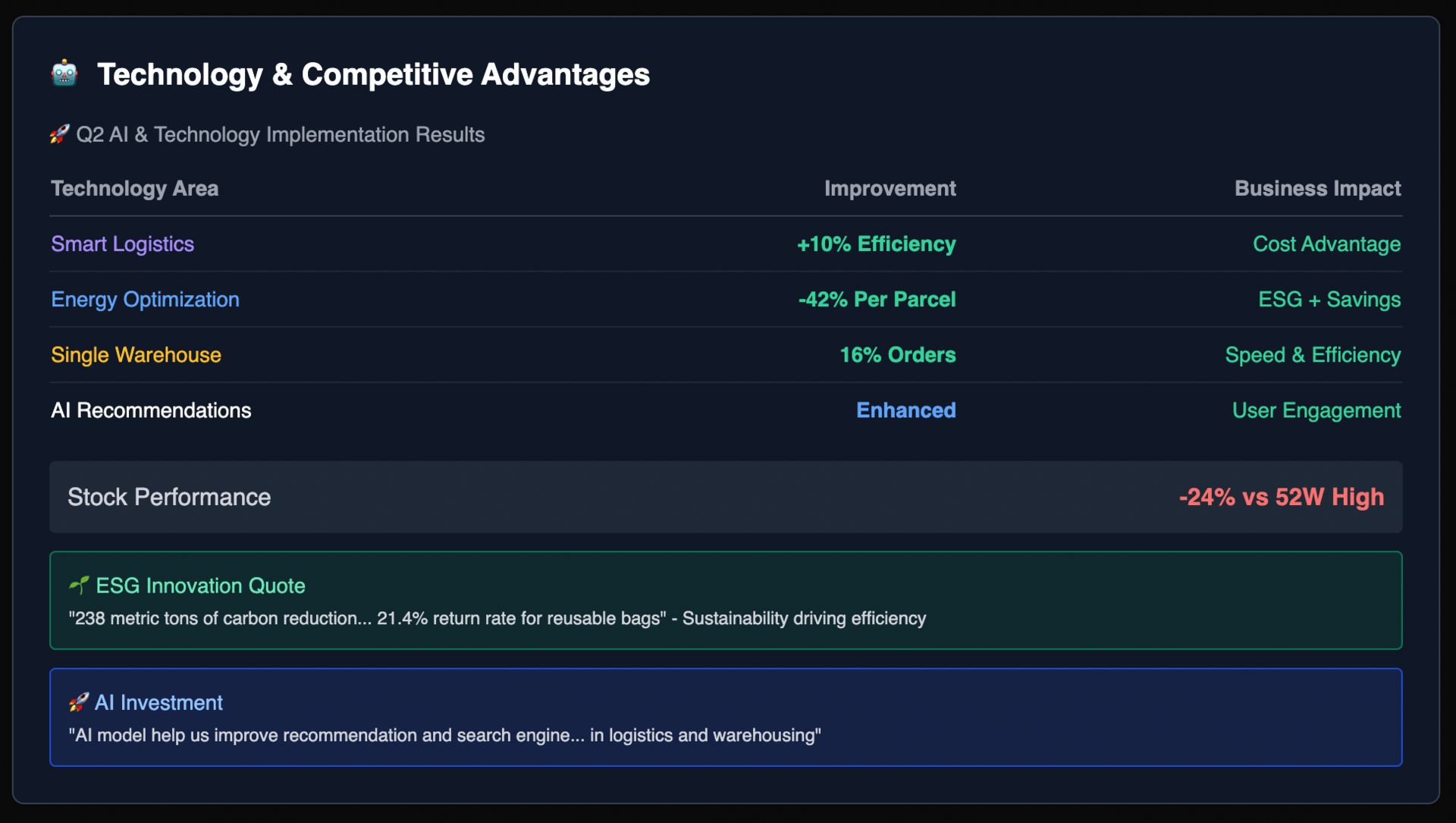Screen dimensions: 1456x823
Task: Click the rocket icon before Q2 AI subtitle
Action: (x=59, y=134)
